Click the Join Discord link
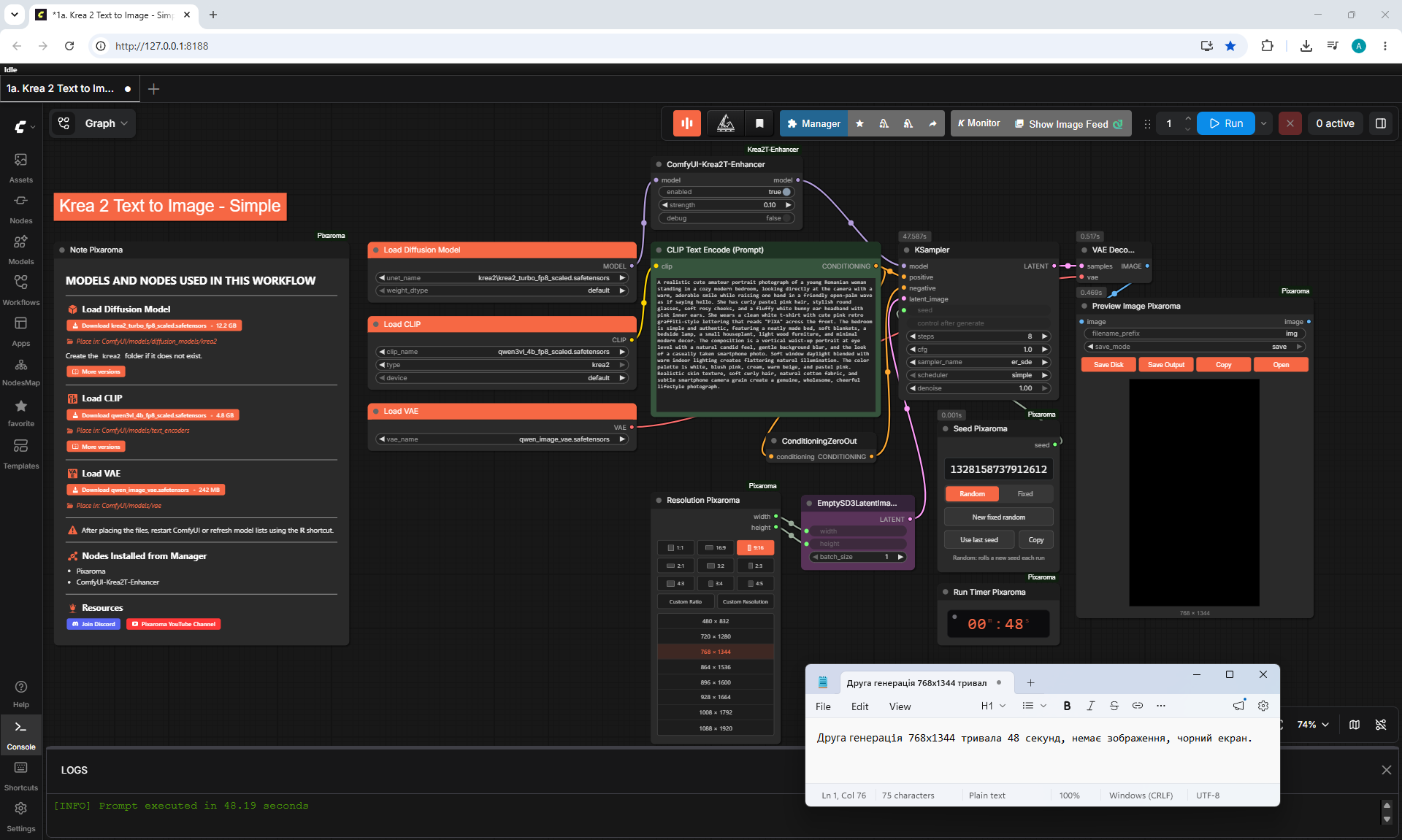Screen dimensions: 1402x840 (93, 624)
